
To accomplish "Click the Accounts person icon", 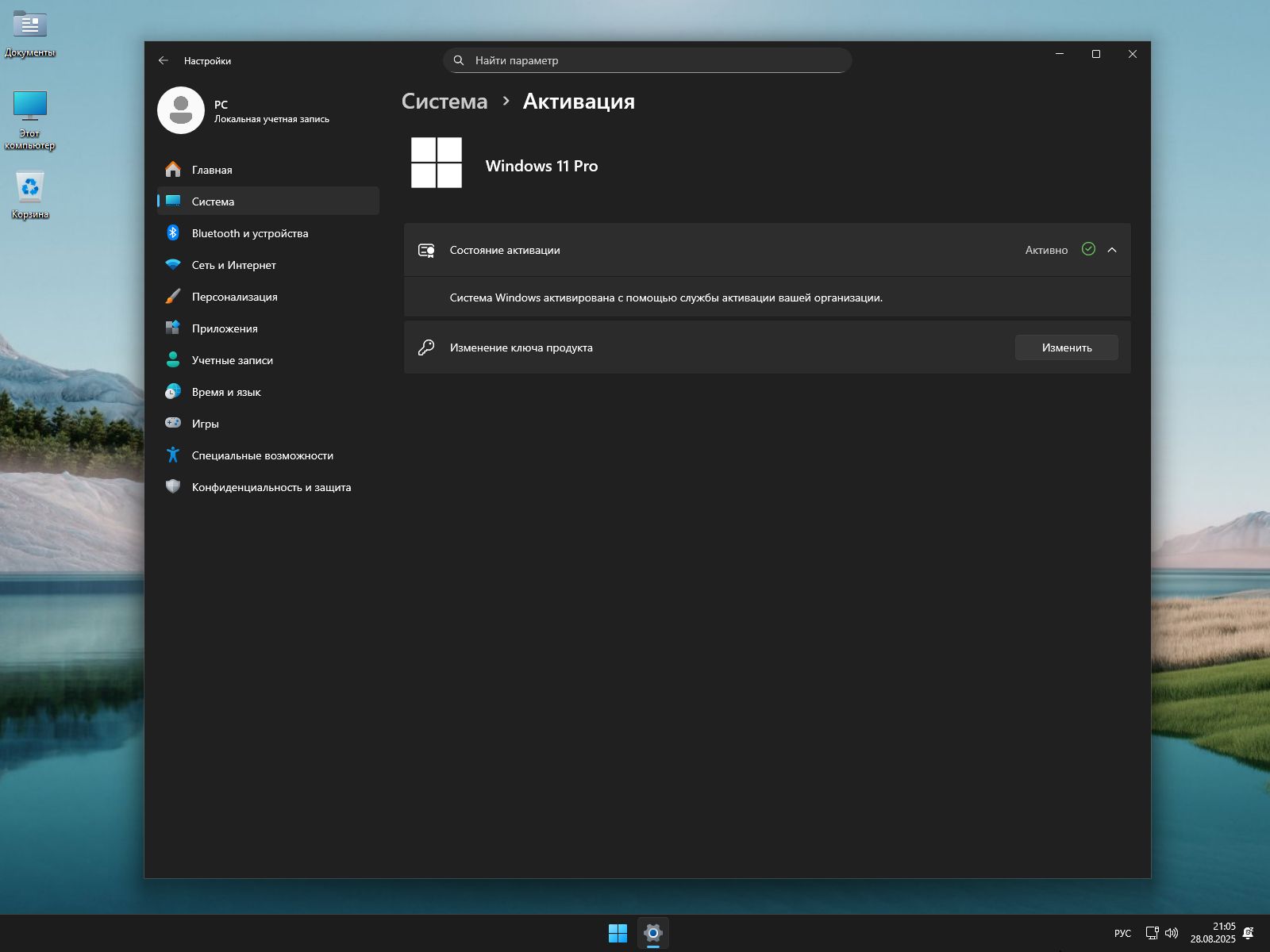I will click(173, 359).
